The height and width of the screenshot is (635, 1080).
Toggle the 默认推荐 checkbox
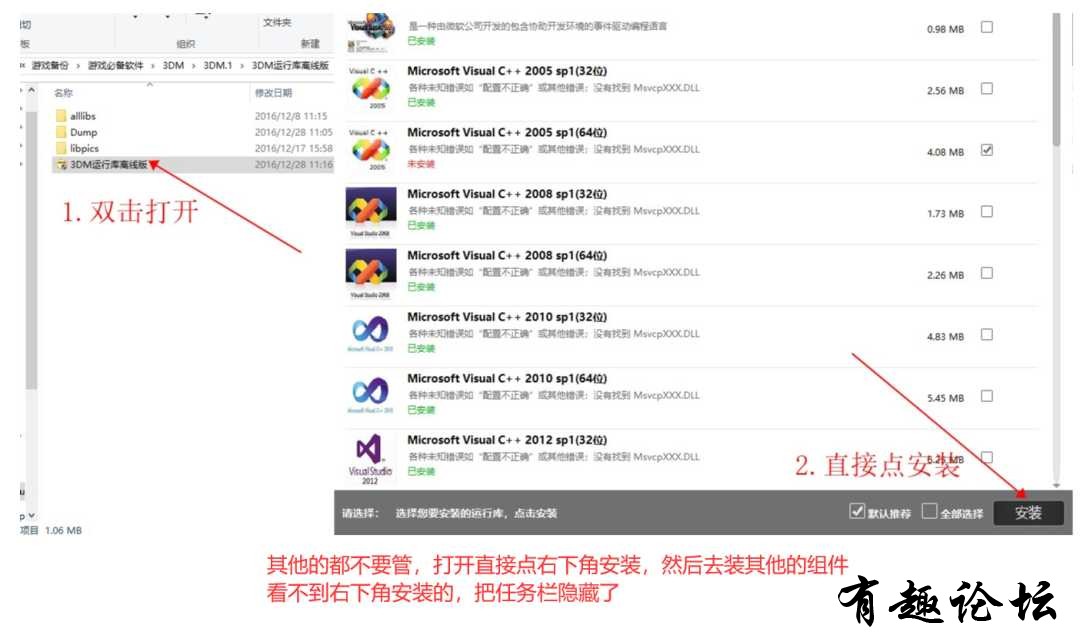tap(857, 511)
